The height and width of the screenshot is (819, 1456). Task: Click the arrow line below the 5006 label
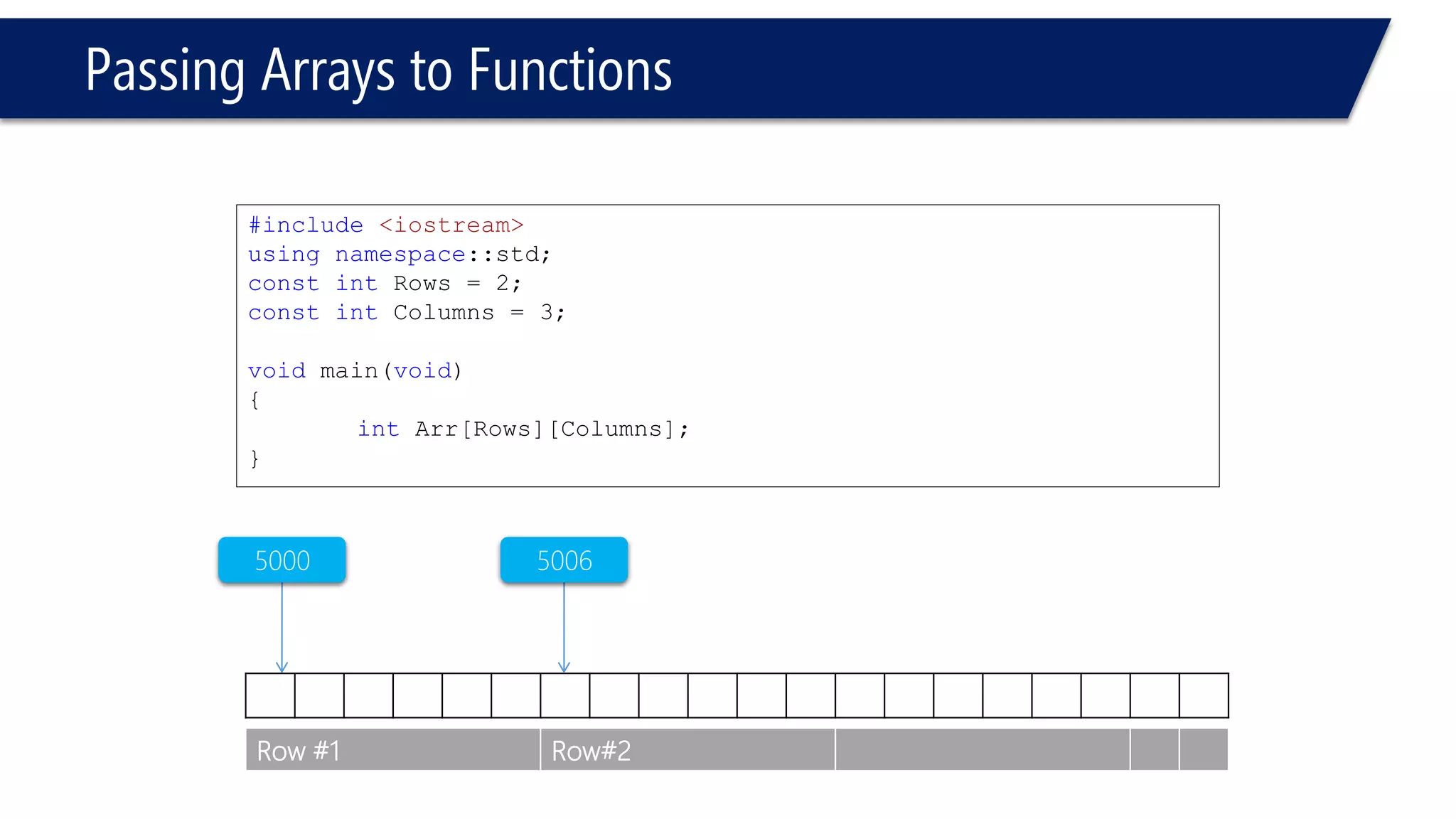coord(564,626)
